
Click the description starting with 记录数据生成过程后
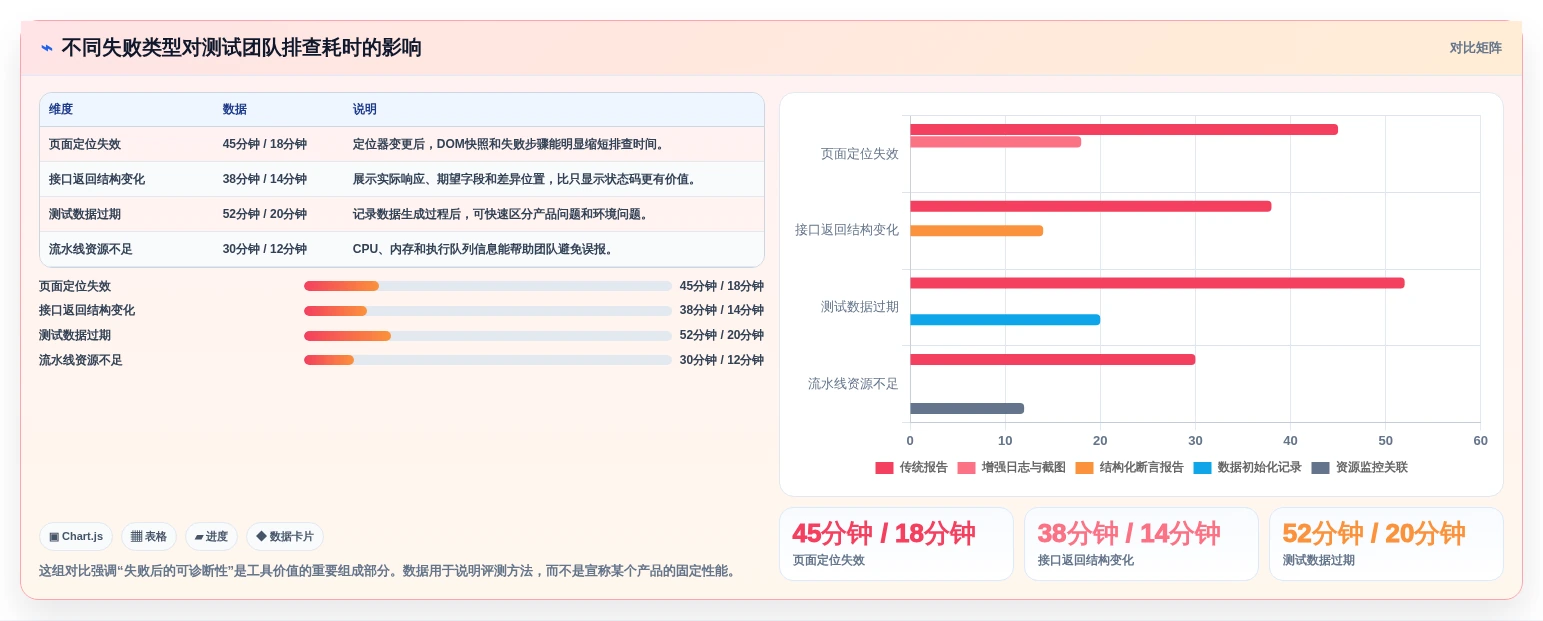(x=501, y=214)
